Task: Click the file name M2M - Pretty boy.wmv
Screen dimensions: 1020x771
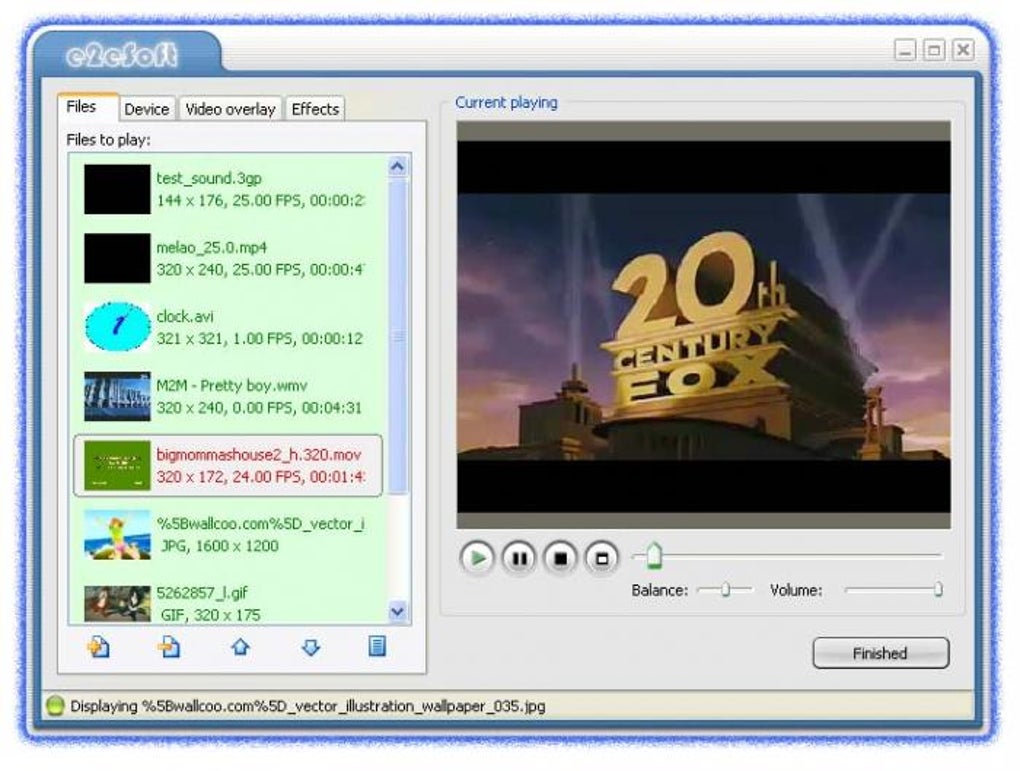Action: tap(232, 385)
